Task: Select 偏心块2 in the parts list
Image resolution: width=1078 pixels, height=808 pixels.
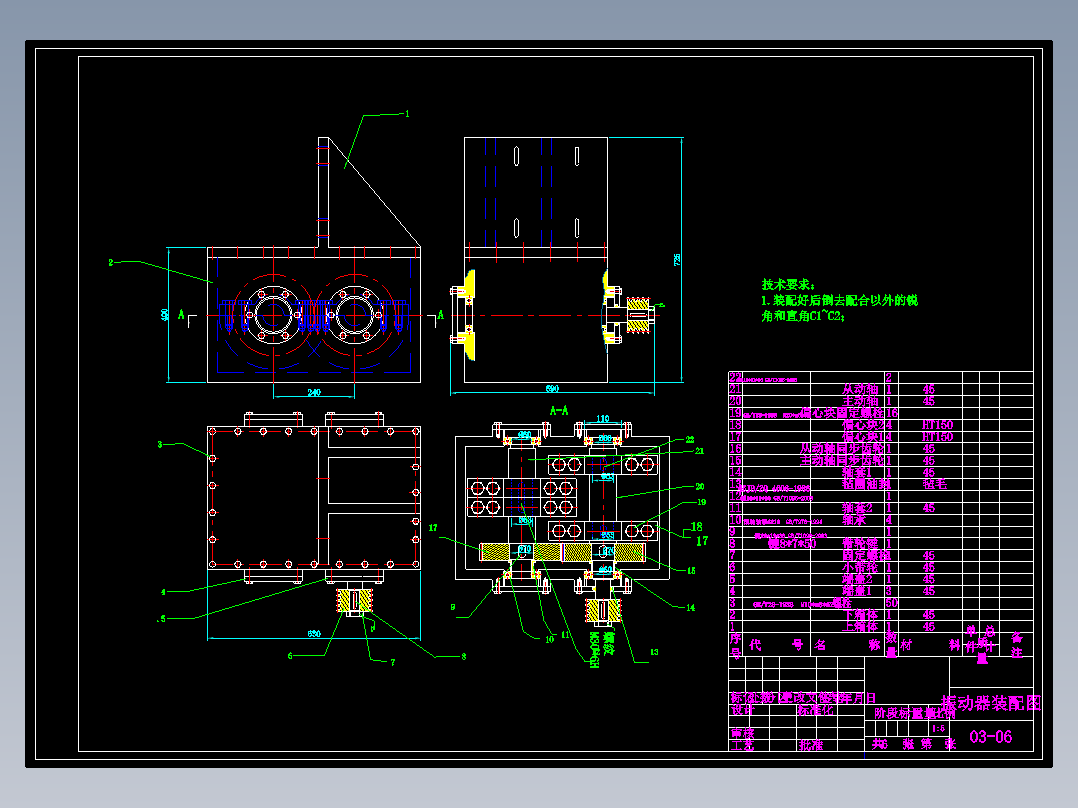Action: tap(864, 425)
